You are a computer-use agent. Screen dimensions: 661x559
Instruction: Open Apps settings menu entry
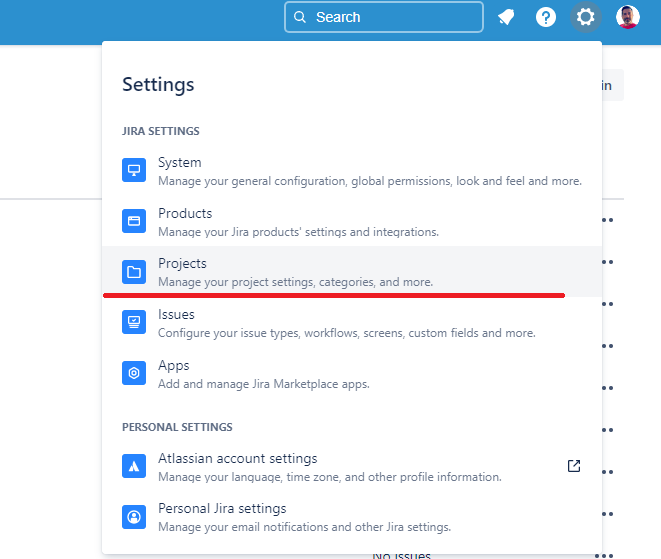pyautogui.click(x=352, y=374)
